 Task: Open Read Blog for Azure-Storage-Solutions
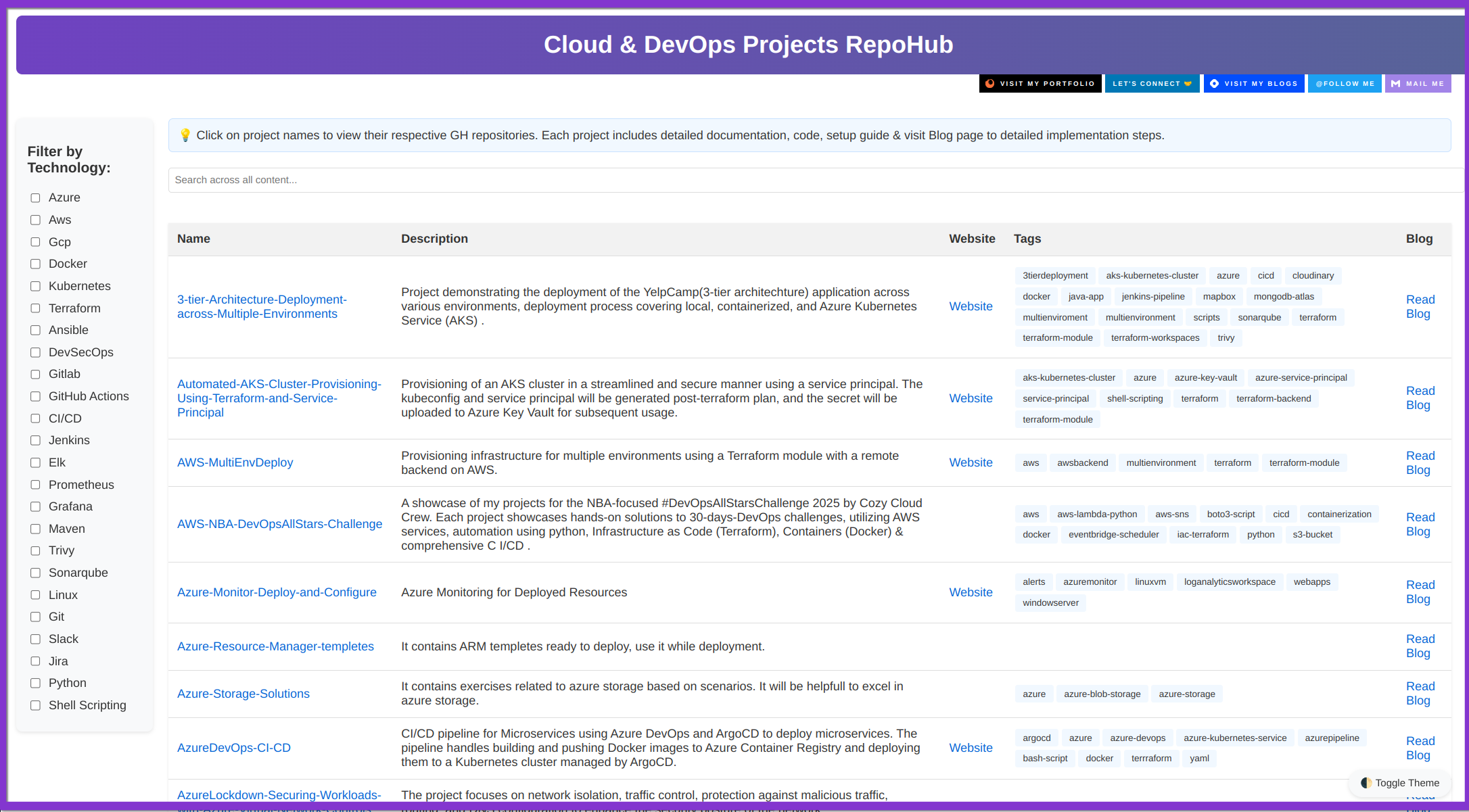pos(1420,694)
